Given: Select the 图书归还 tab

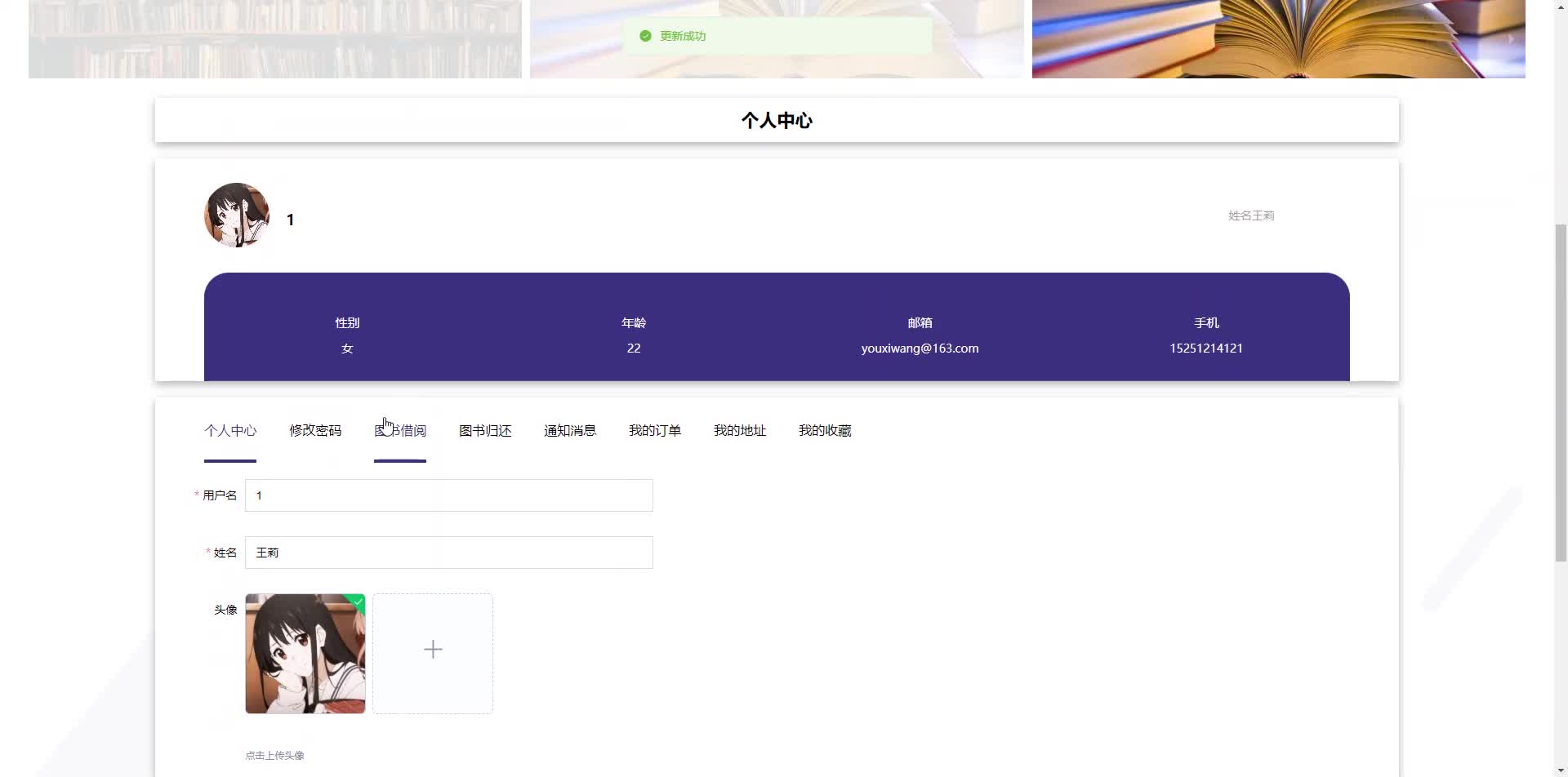Looking at the screenshot, I should tap(485, 430).
